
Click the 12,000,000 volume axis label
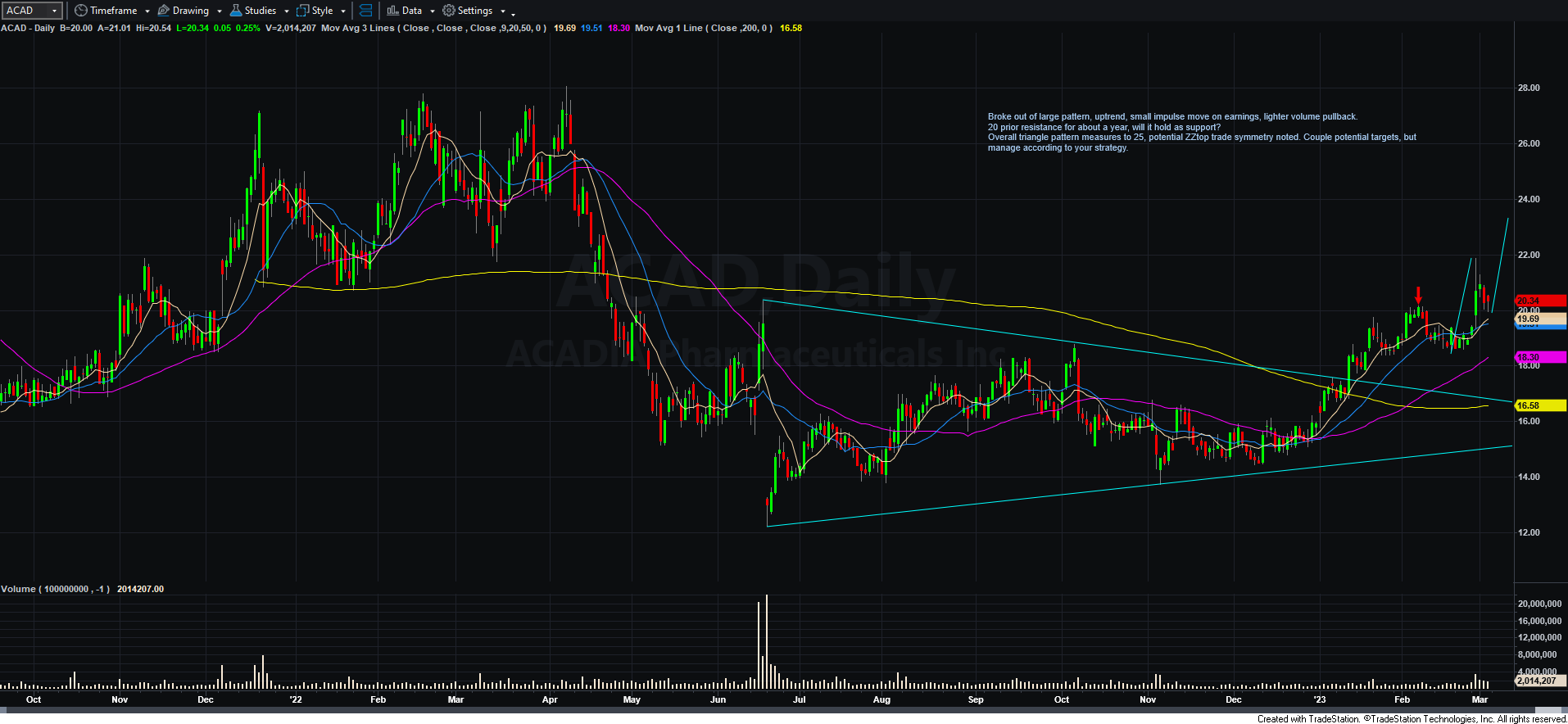(1539, 637)
